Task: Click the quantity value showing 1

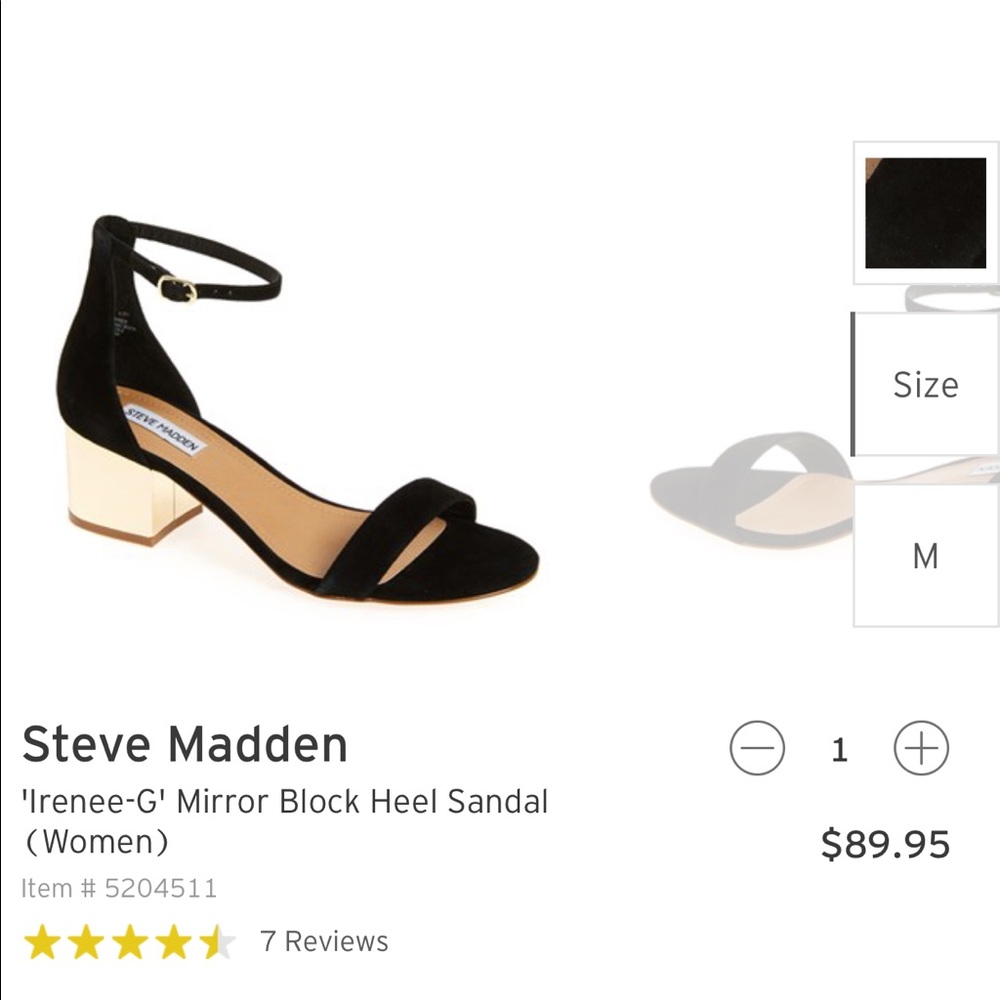Action: [x=841, y=746]
